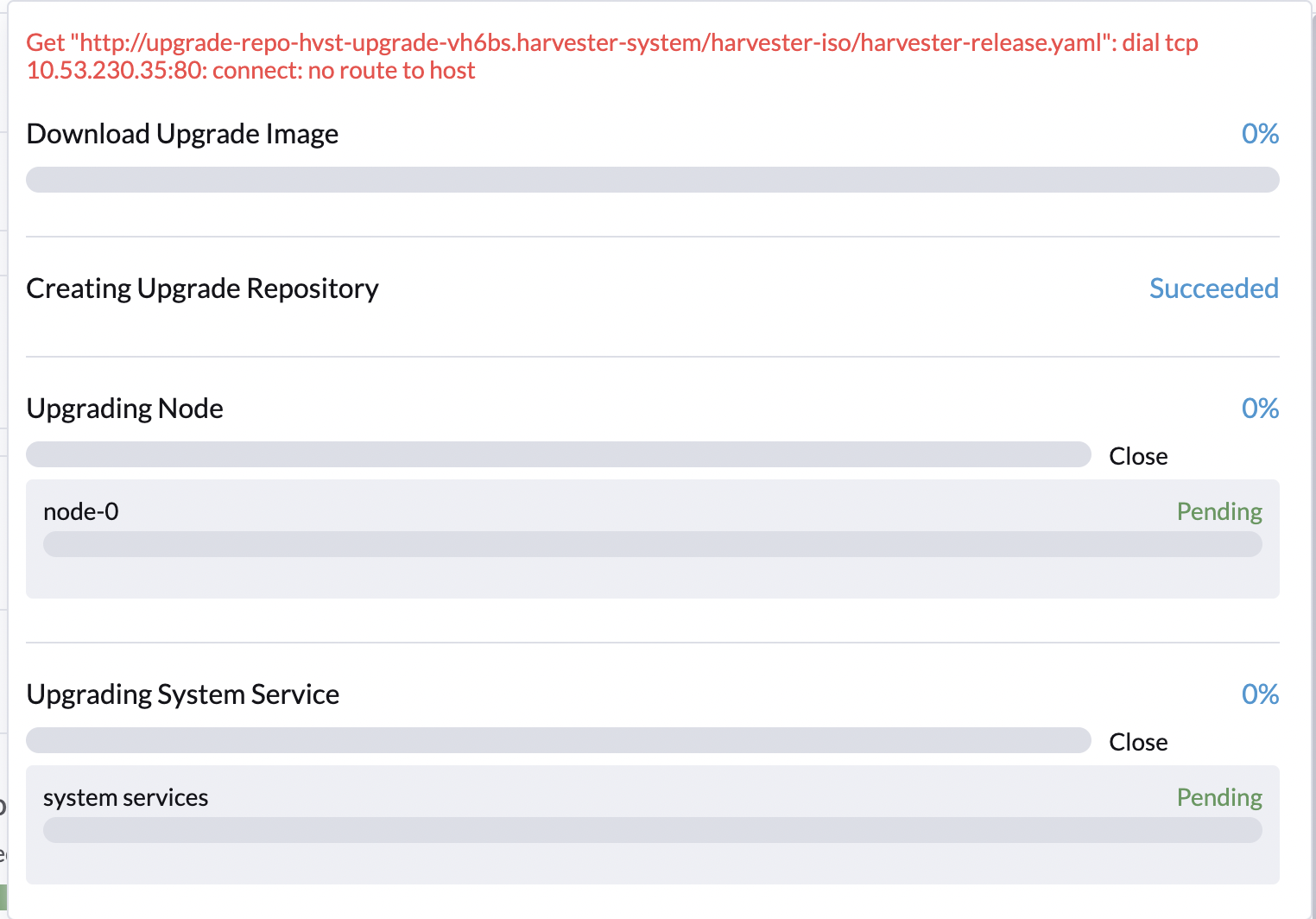
Task: Click the Pending status for node-0
Action: (1219, 510)
